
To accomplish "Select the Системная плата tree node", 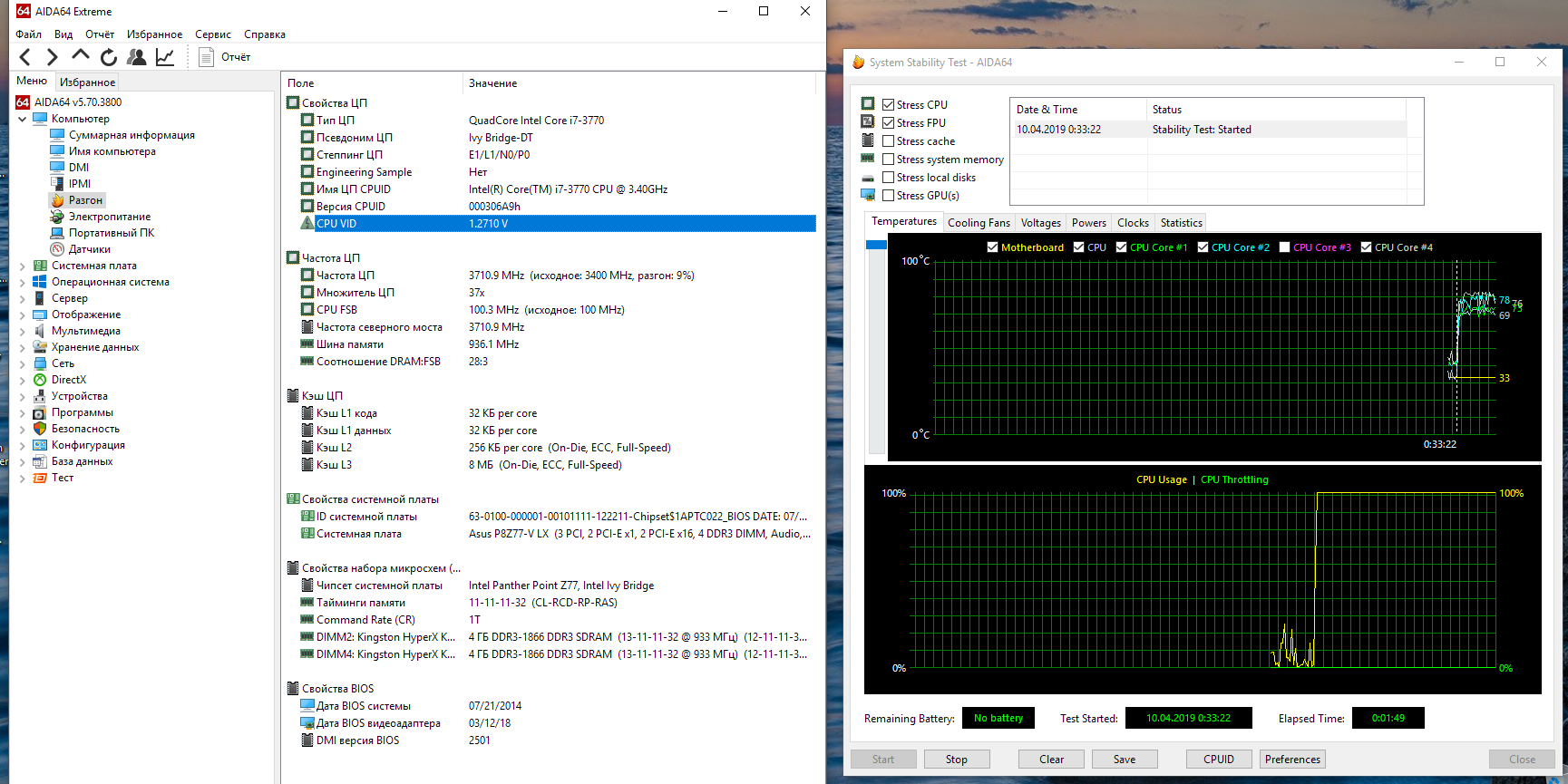I will 94,266.
